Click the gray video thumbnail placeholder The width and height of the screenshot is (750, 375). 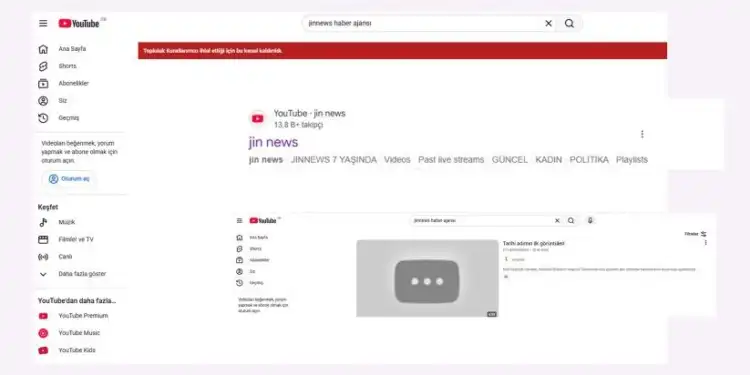(x=427, y=278)
